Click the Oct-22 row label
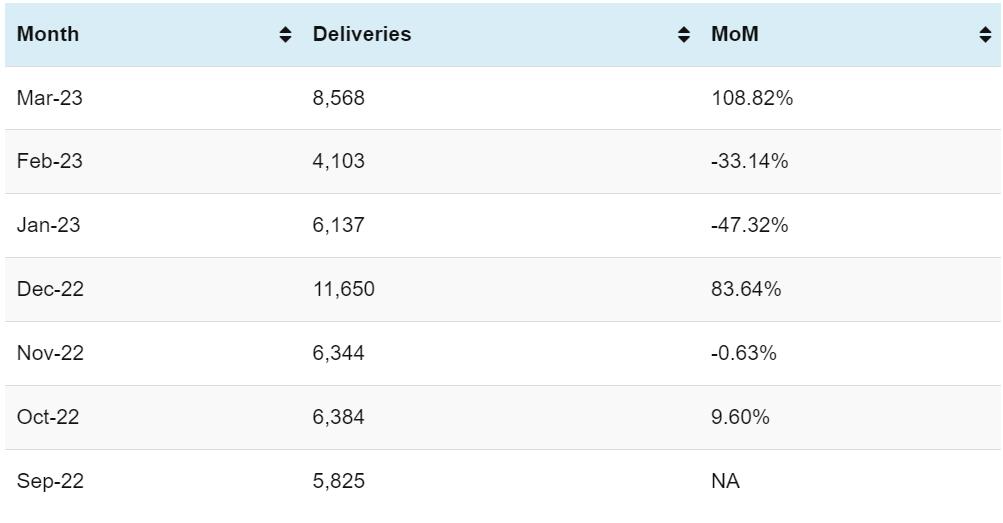The image size is (1003, 523). point(48,417)
